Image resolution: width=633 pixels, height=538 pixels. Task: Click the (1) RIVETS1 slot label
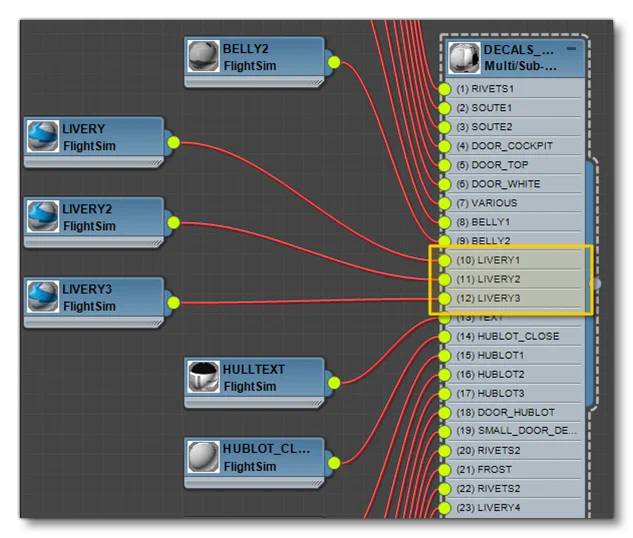tap(485, 89)
